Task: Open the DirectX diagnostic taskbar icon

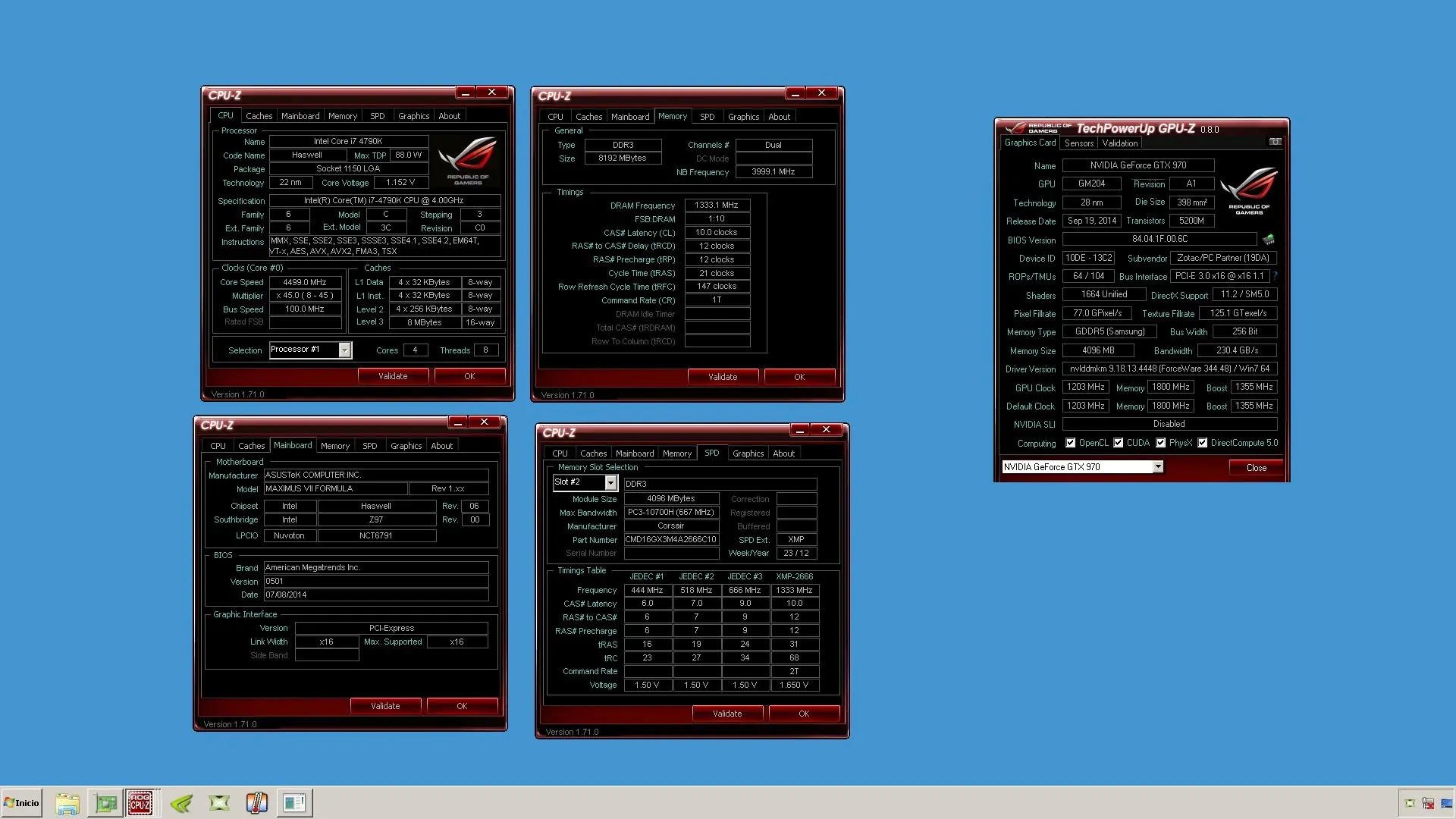Action: click(x=219, y=803)
